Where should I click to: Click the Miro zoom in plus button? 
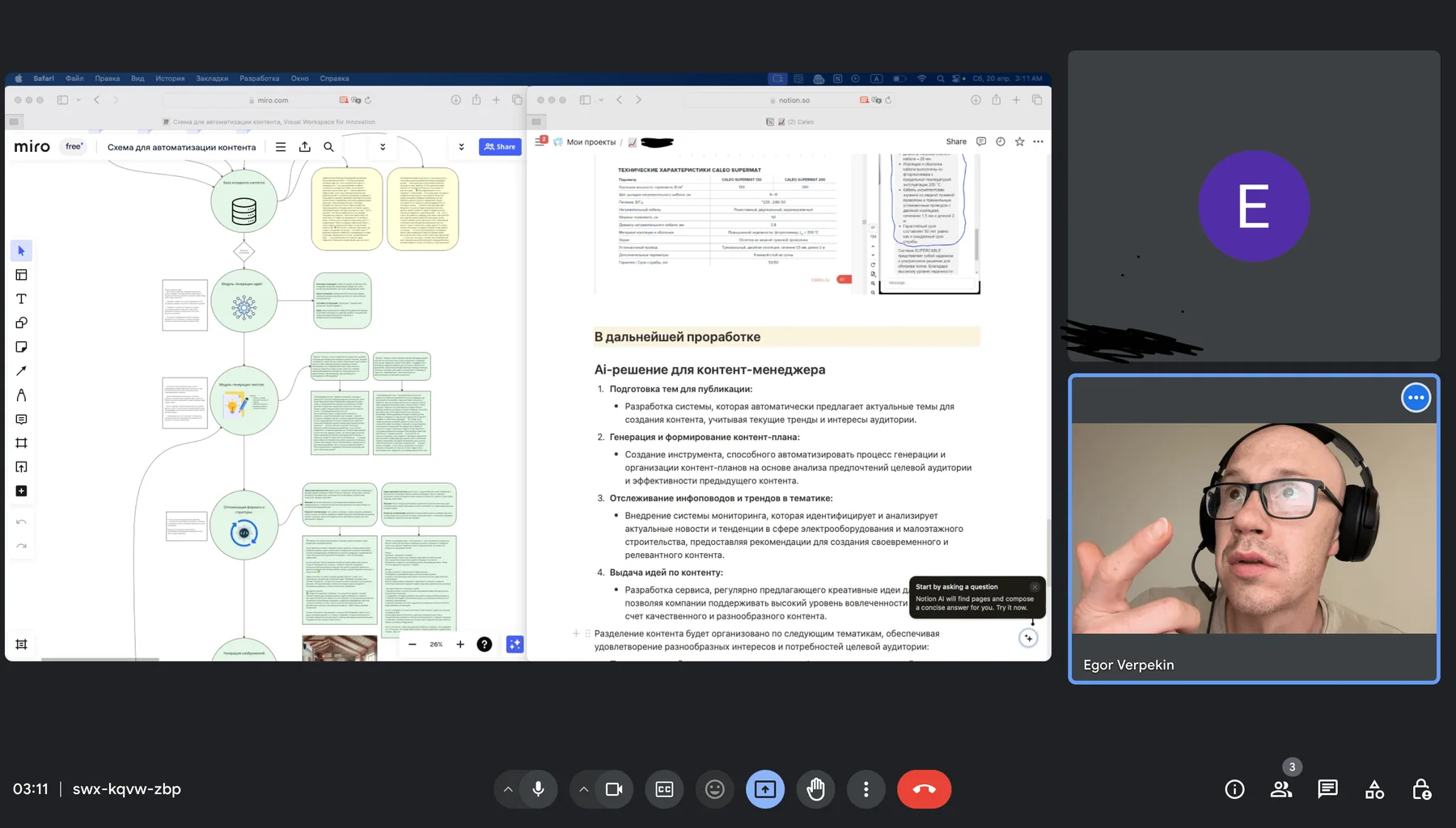[460, 644]
